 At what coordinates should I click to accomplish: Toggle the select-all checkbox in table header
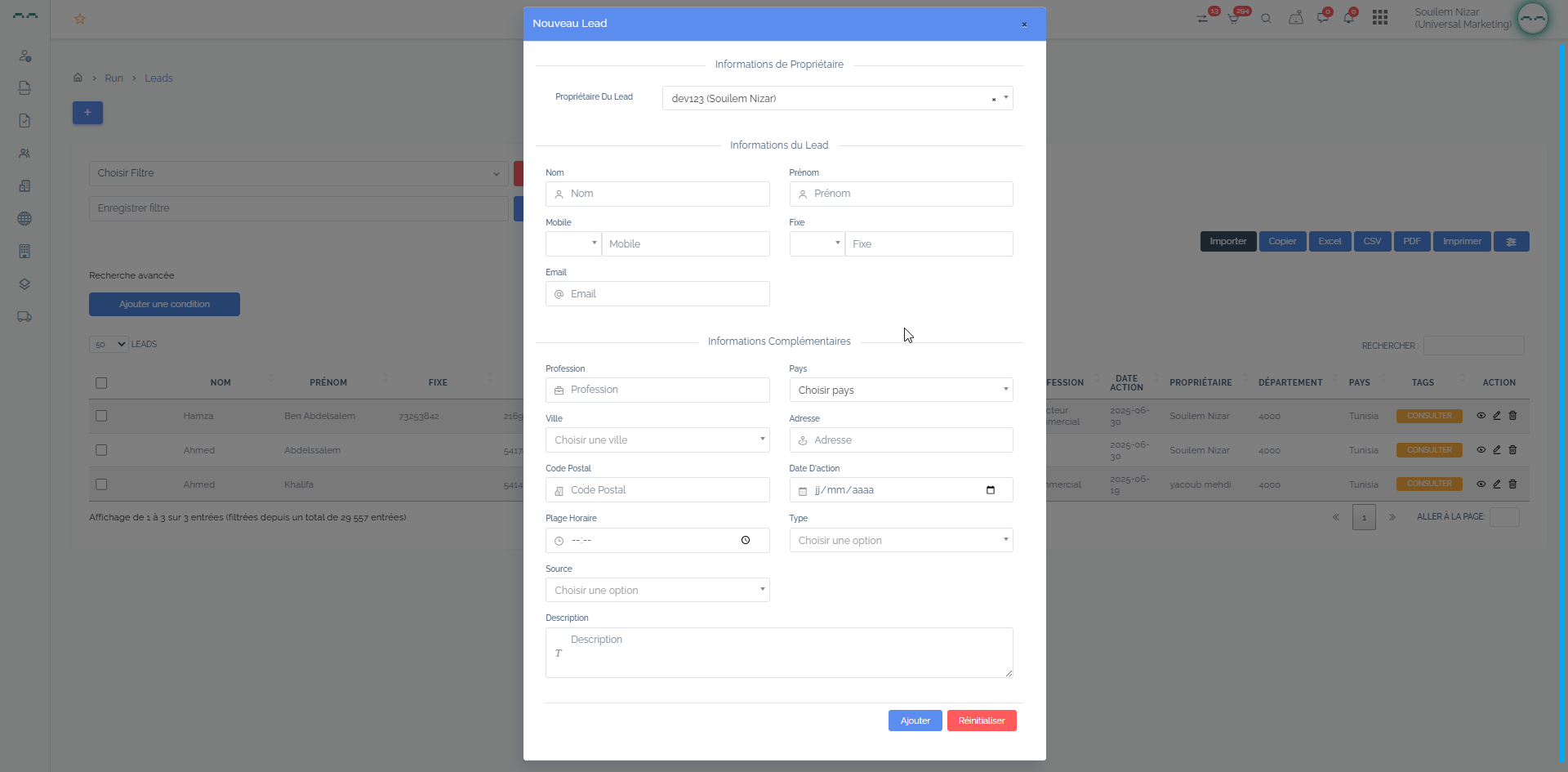pos(101,383)
